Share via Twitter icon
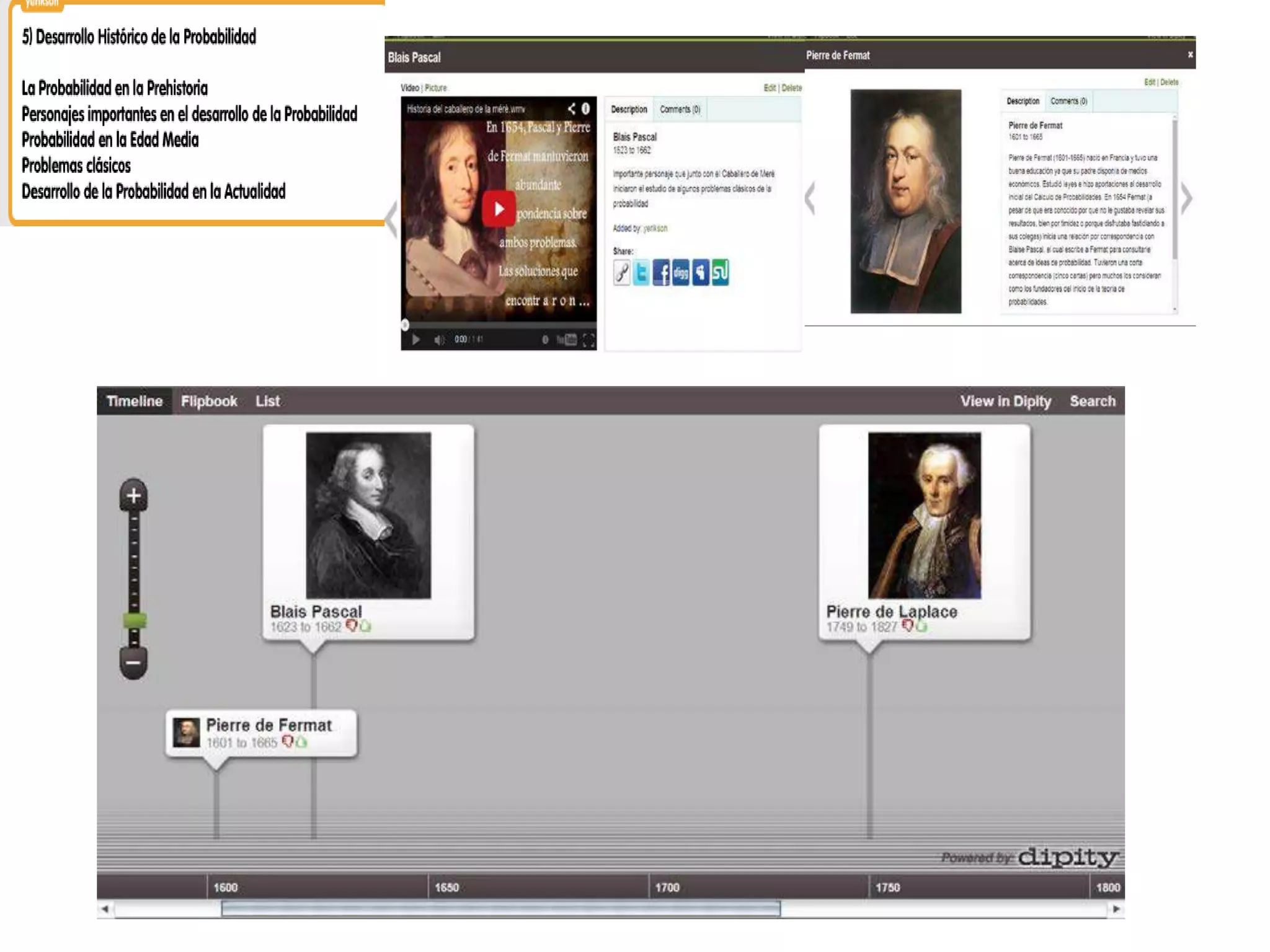 pos(641,273)
